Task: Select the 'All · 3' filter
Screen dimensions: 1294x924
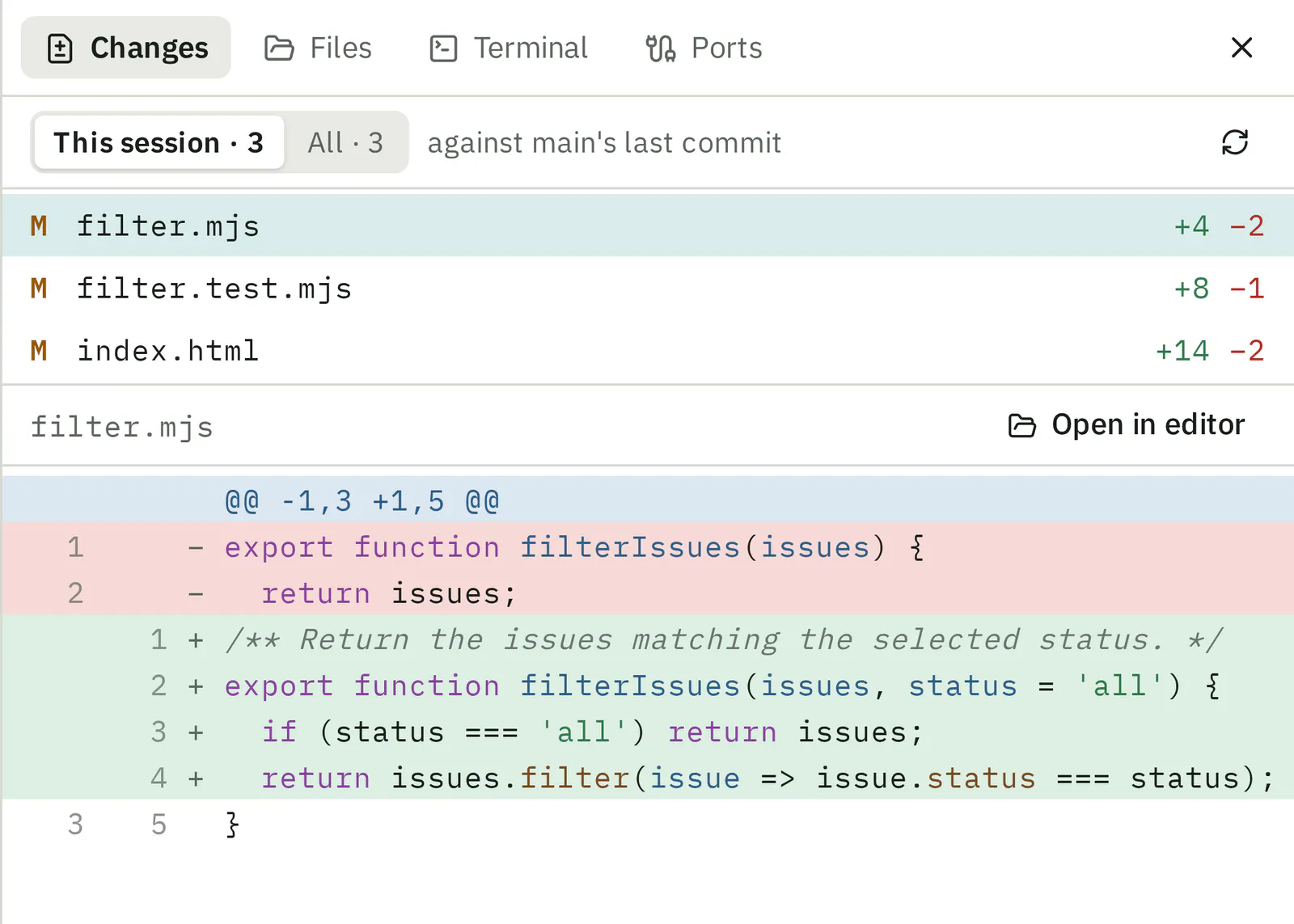Action: click(345, 143)
